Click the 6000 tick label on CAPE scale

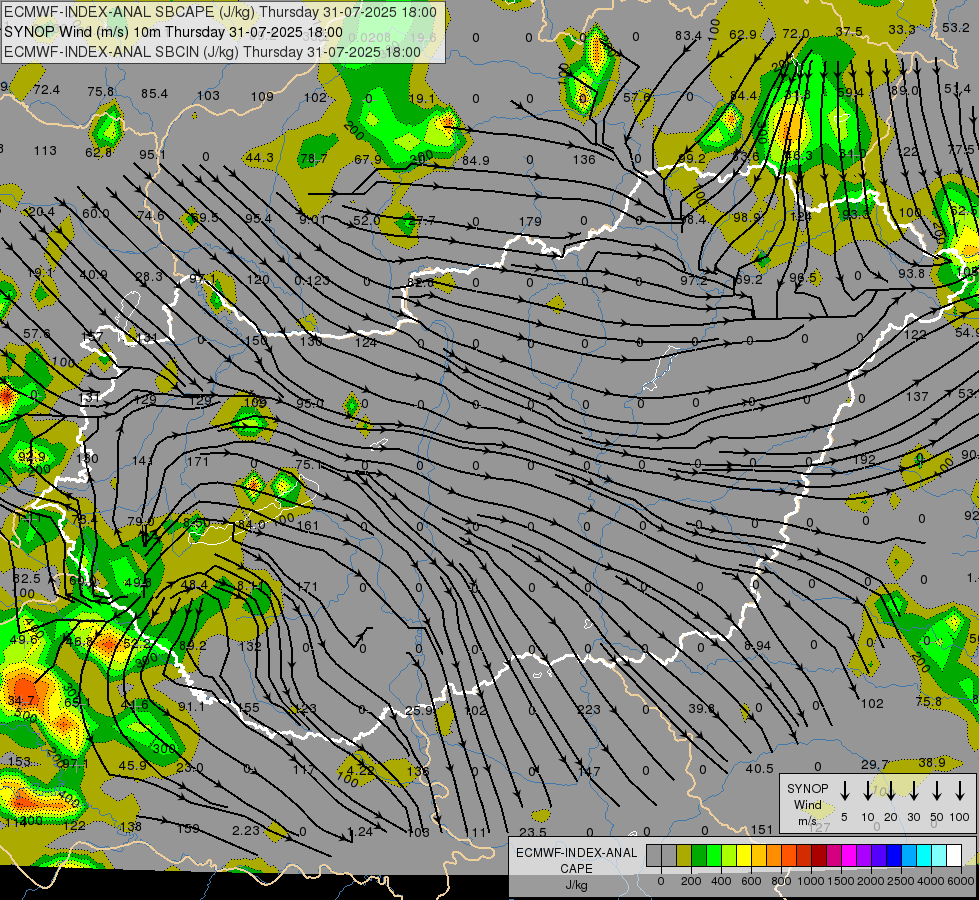pos(960,881)
